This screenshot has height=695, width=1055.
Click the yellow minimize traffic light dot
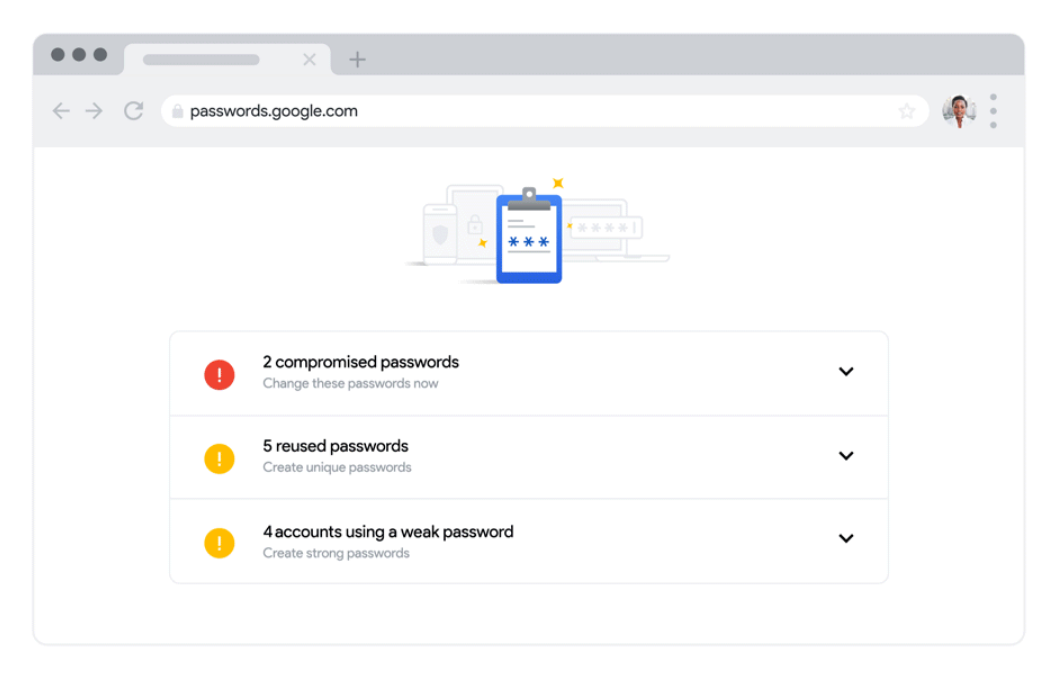79,56
